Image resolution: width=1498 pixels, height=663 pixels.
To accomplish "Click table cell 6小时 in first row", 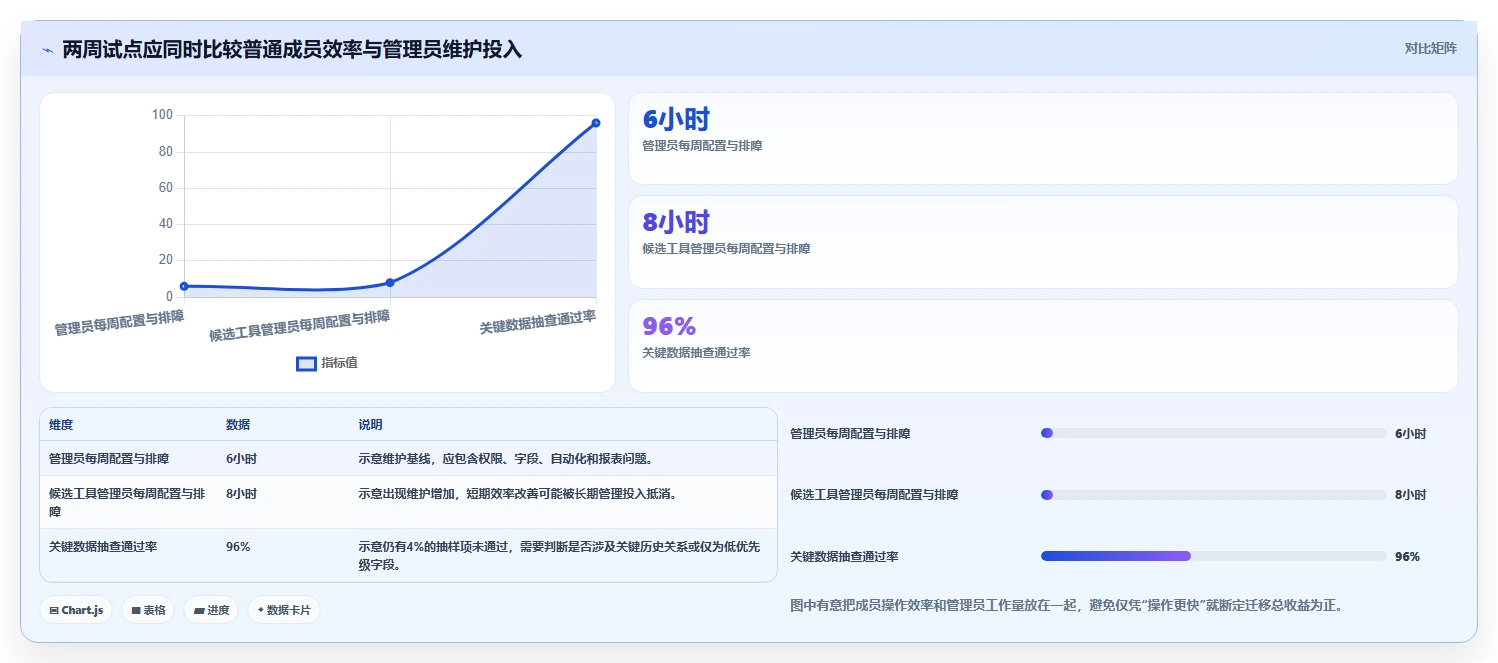I will 241,459.
